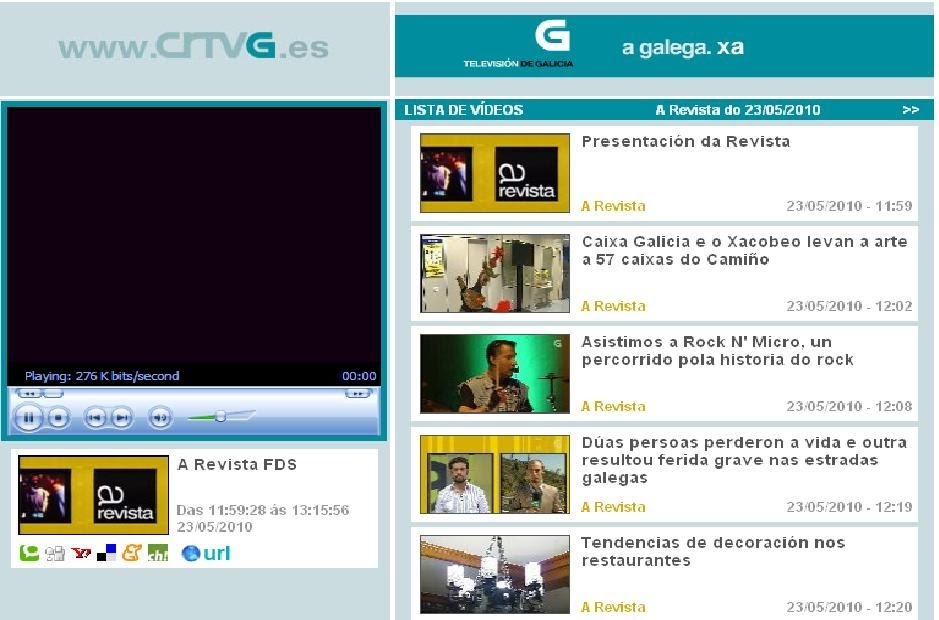Click timestamp 23/05/2010 - 12:08
This screenshot has height=620, width=939.
pos(849,407)
